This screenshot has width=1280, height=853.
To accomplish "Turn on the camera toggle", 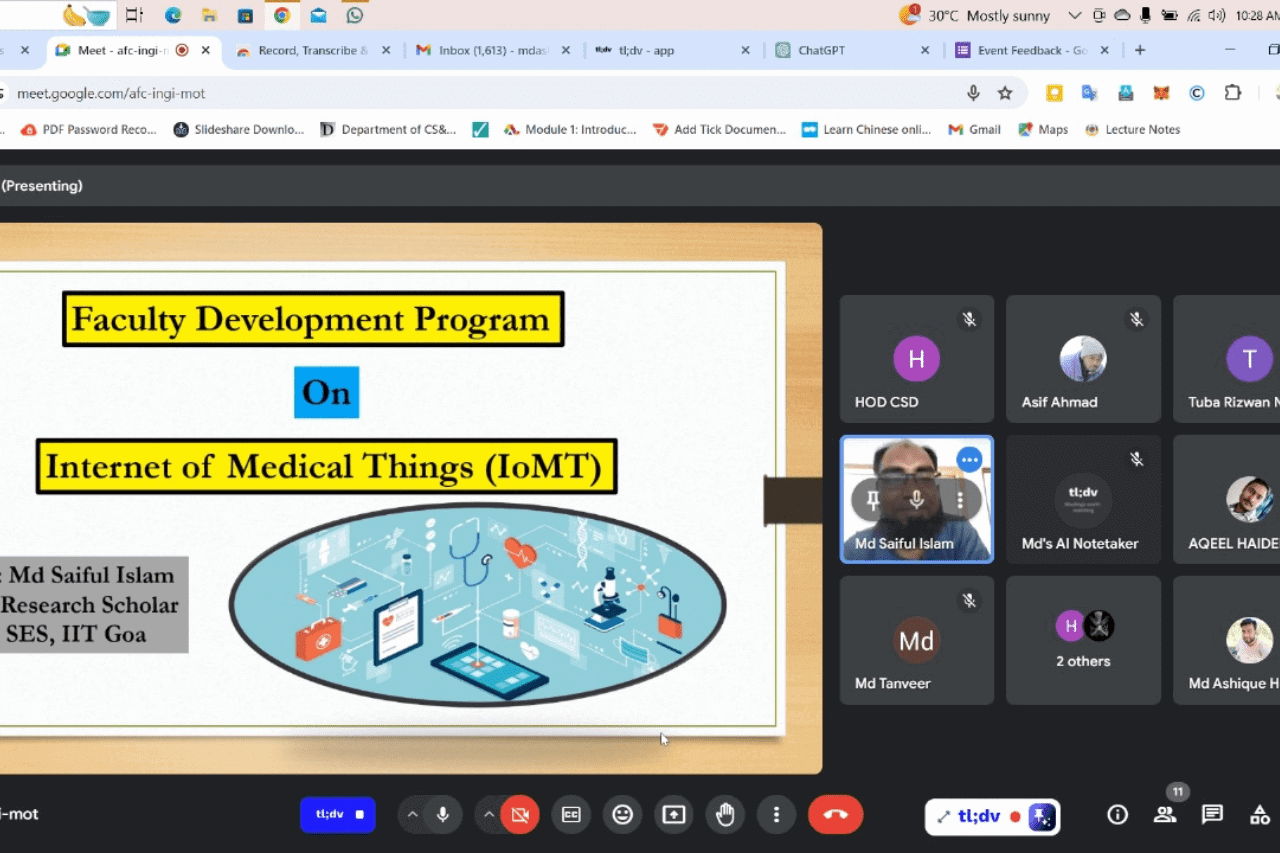I will click(520, 815).
